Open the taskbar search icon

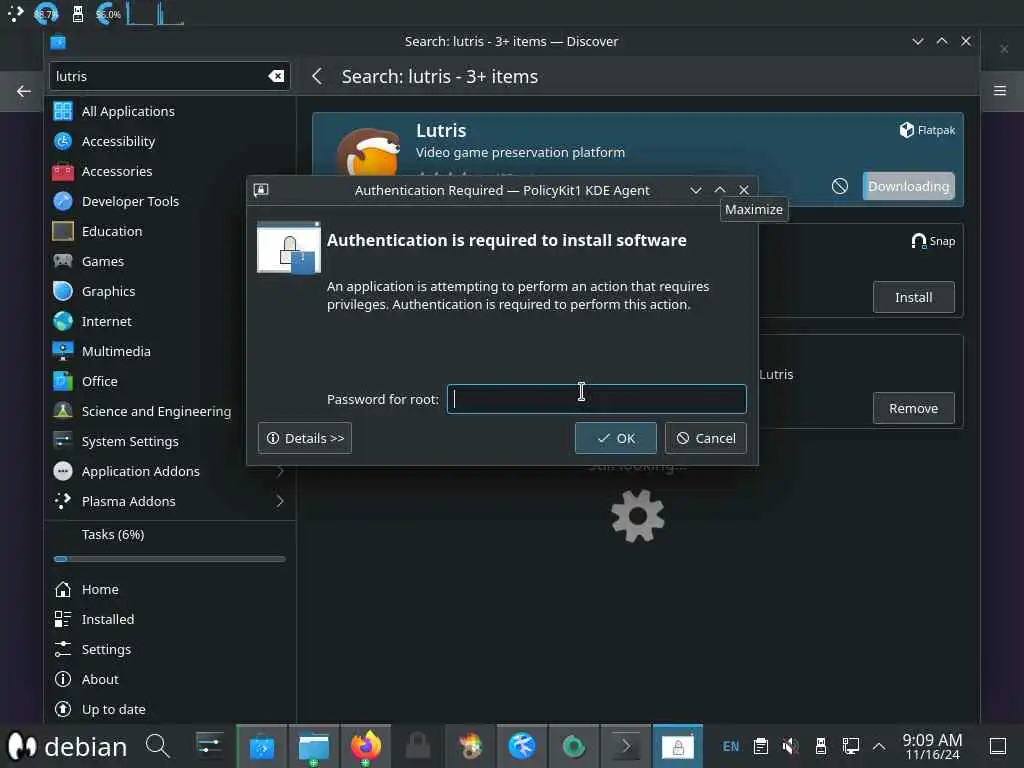(x=157, y=746)
